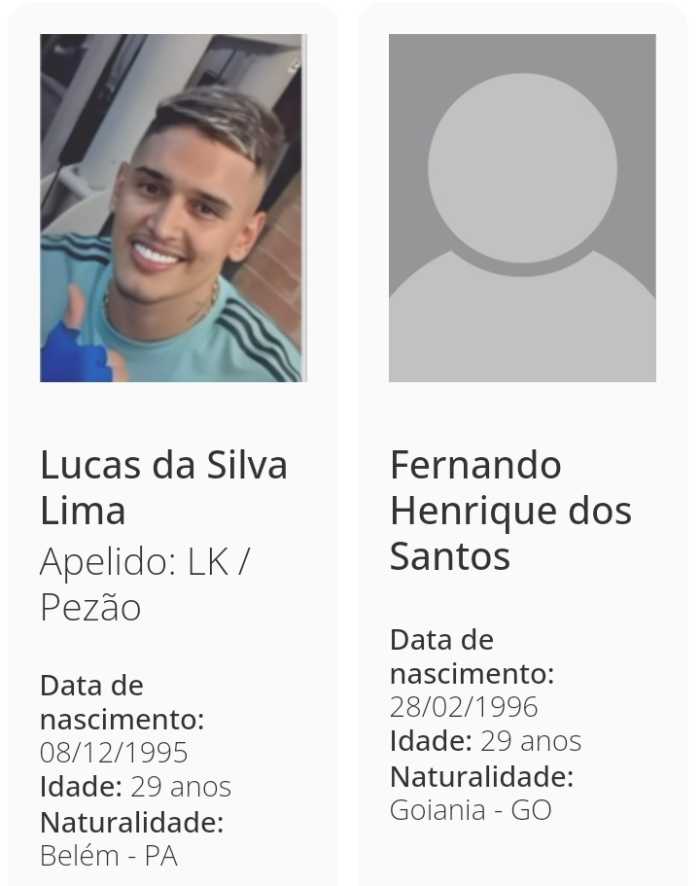Click the word Santos in Fernando's name
This screenshot has width=700, height=886.
450,557
